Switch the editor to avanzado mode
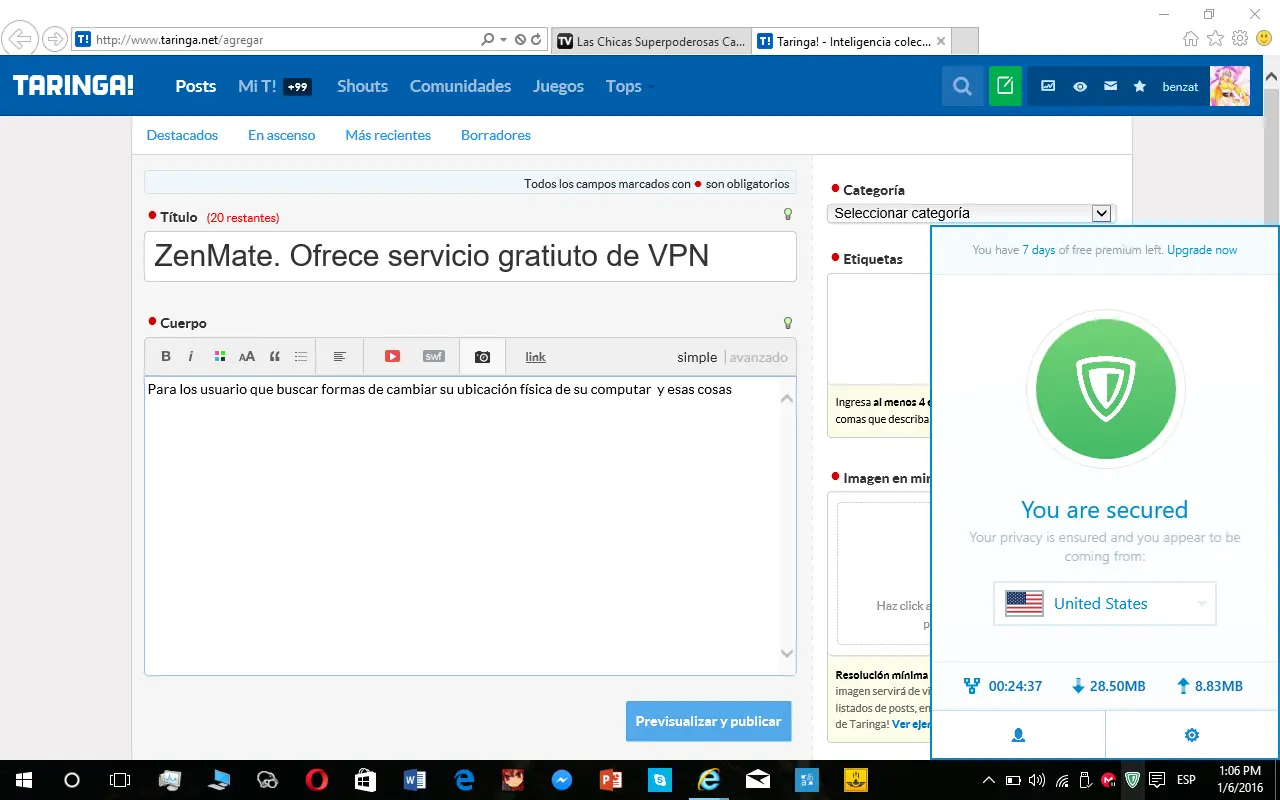Screen dimensions: 1280x800 coord(758,357)
